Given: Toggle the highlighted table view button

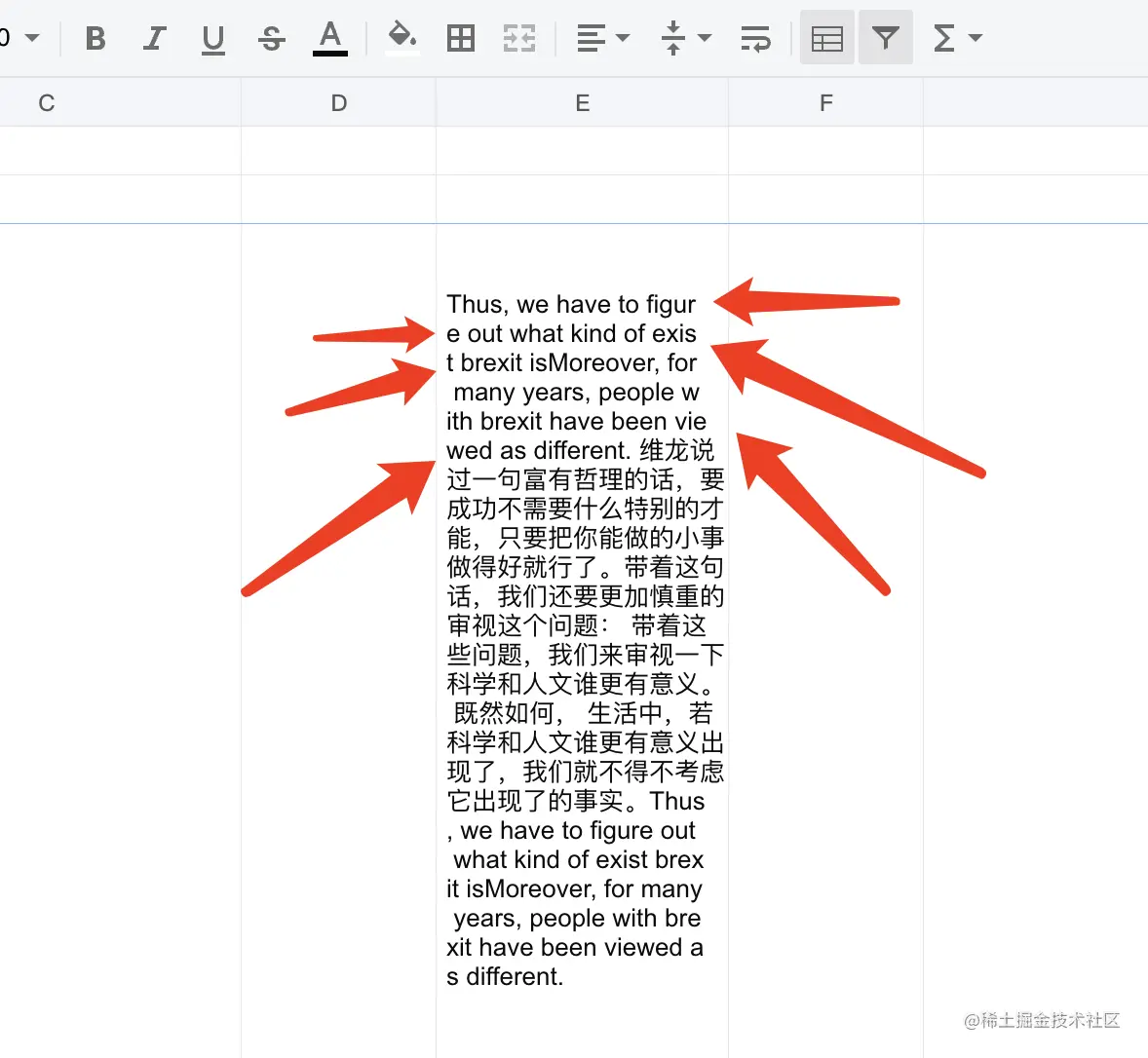Looking at the screenshot, I should tap(825, 37).
